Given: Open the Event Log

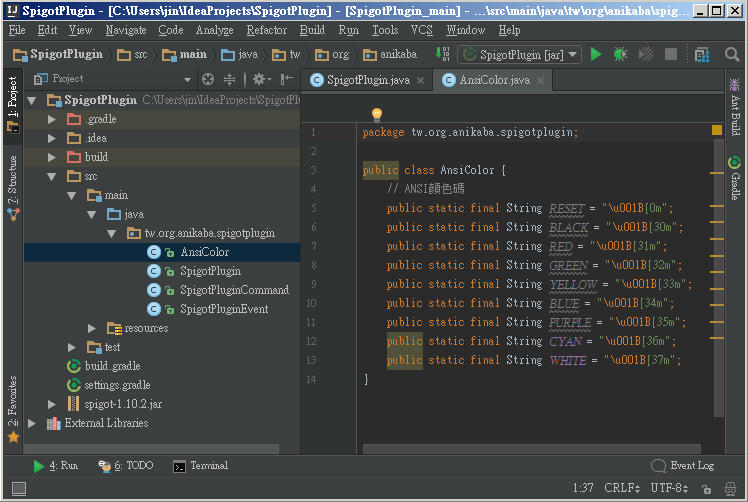Looking at the screenshot, I should point(683,466).
